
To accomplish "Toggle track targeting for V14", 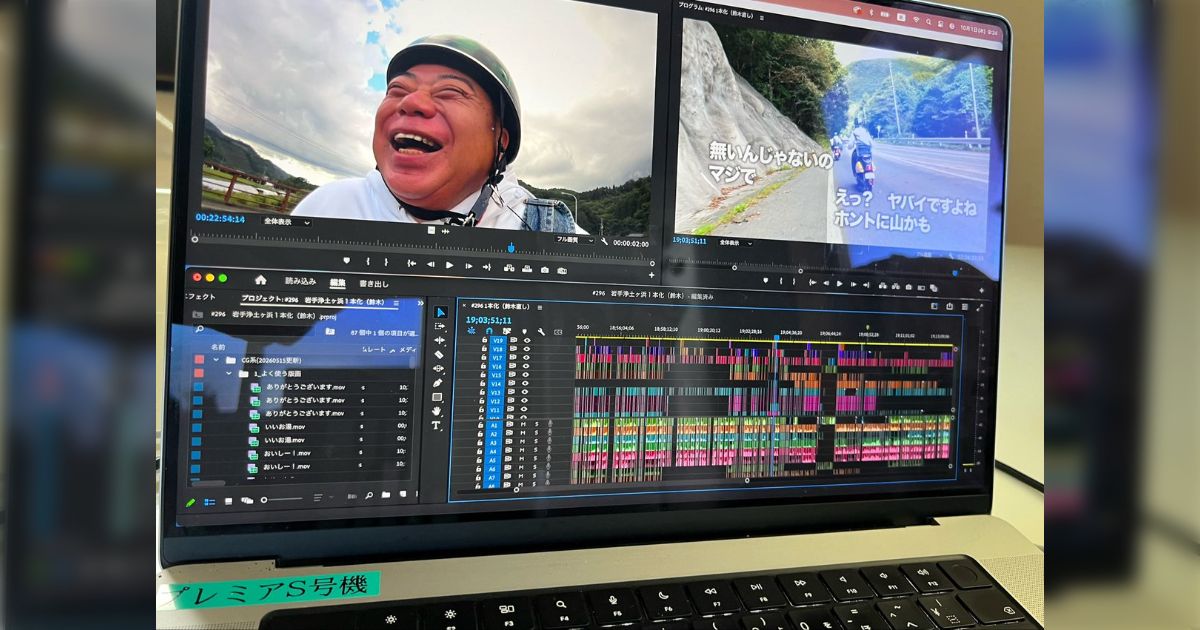I will [x=495, y=384].
